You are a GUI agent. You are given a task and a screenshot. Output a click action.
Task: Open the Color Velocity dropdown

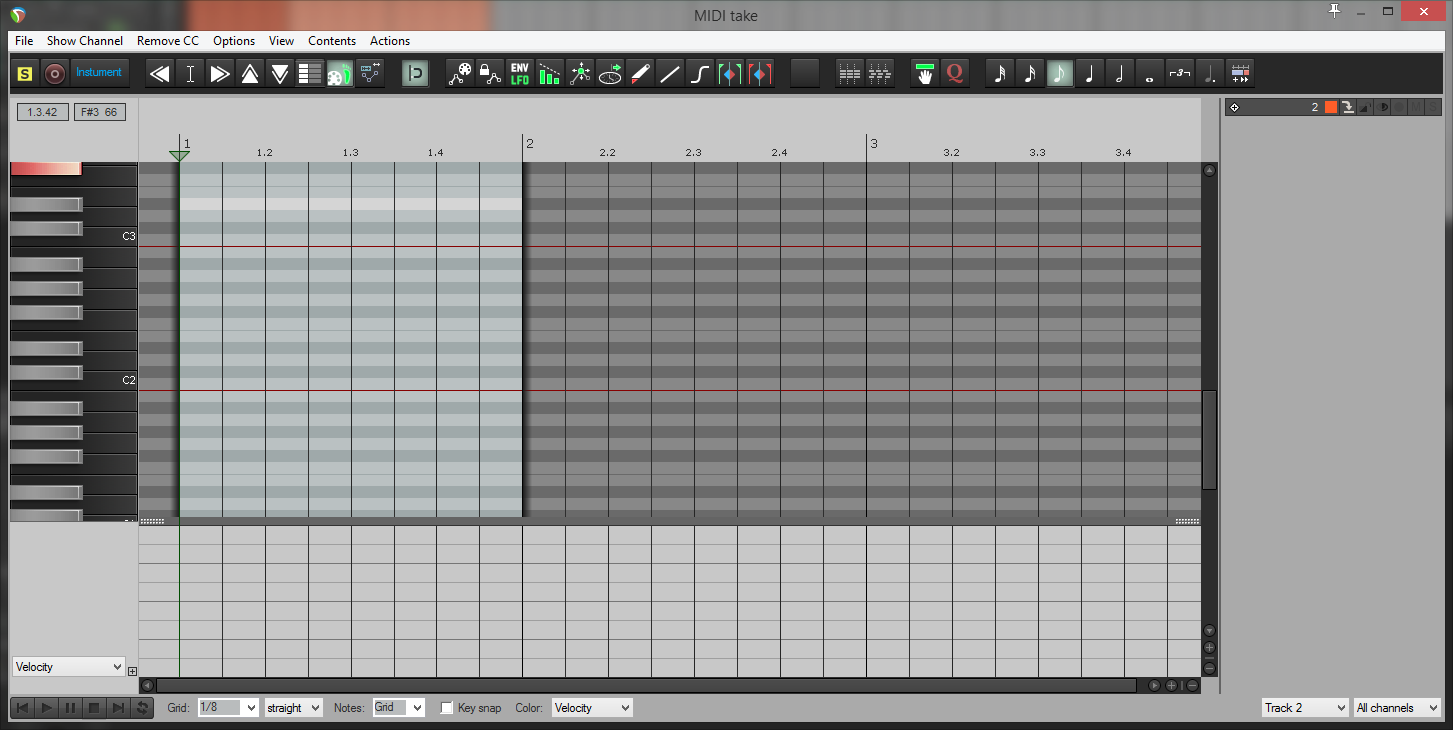592,708
